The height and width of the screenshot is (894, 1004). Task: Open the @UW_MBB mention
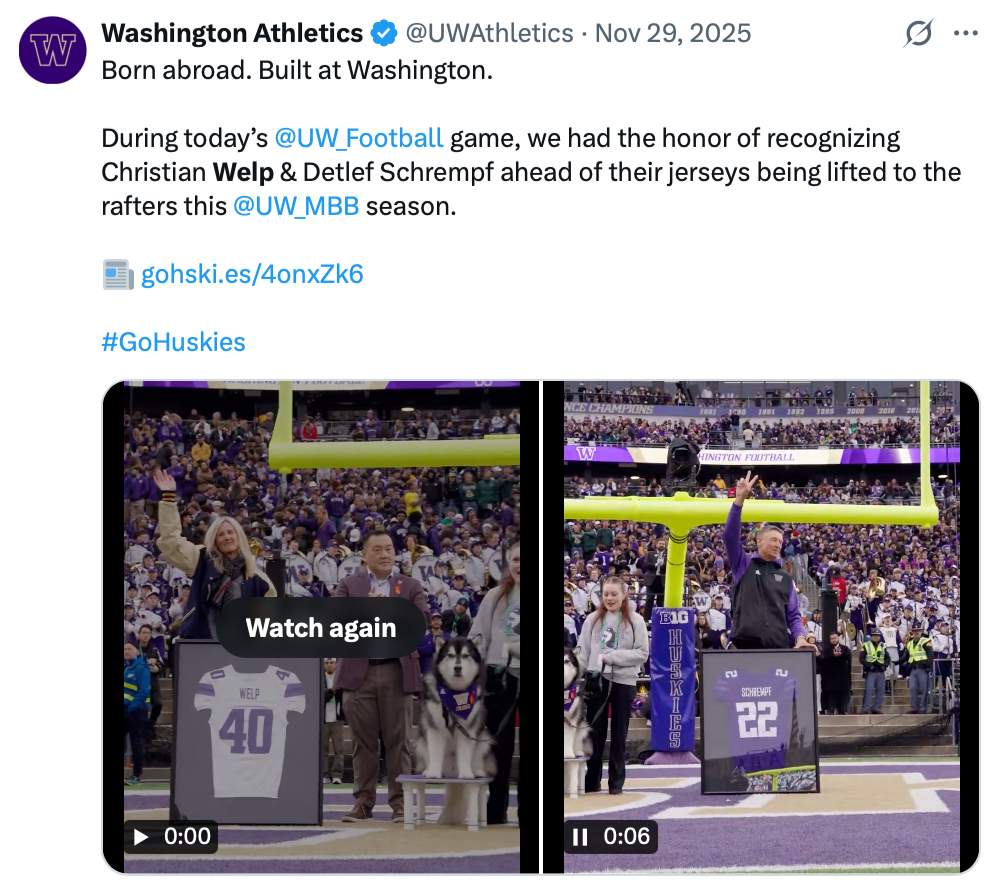coord(295,206)
